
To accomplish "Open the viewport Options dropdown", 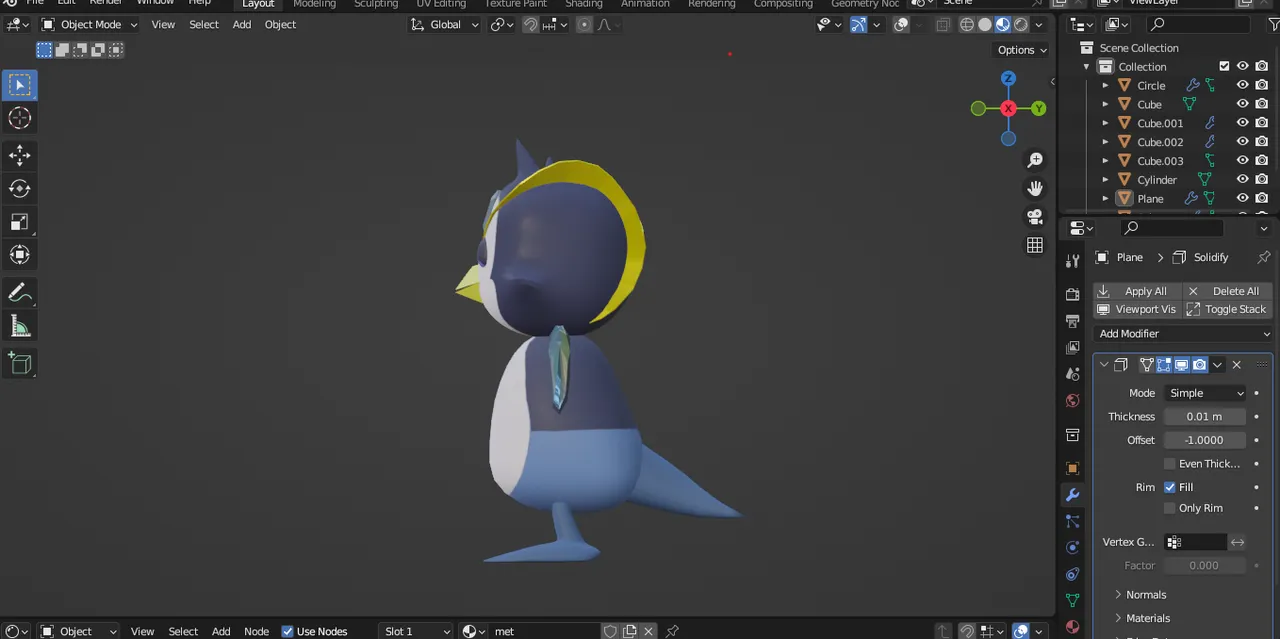I will (1022, 50).
